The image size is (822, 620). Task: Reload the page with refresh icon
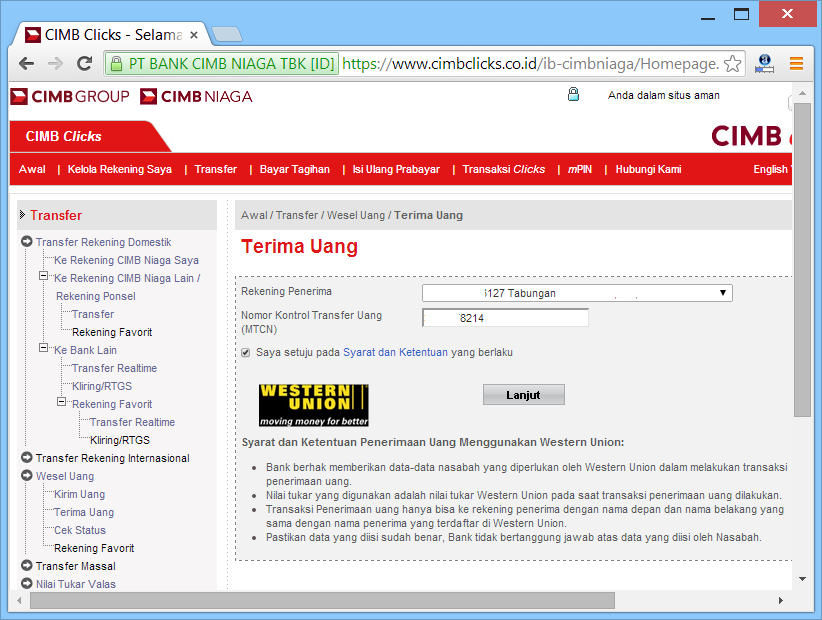tap(84, 64)
